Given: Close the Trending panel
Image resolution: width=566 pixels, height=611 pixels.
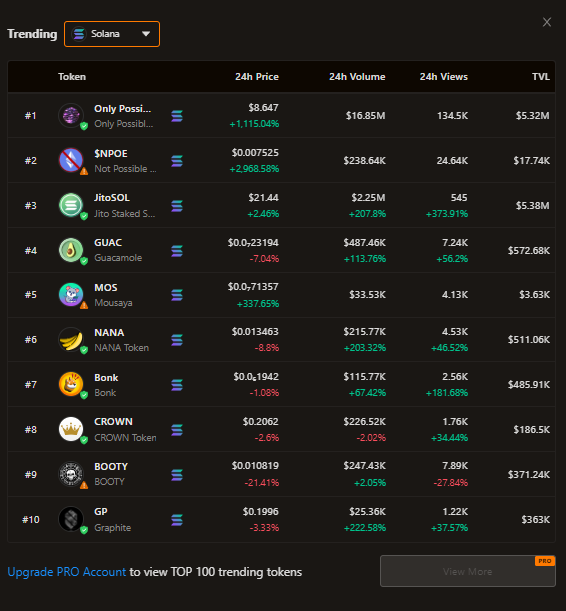Looking at the screenshot, I should click(x=547, y=22).
